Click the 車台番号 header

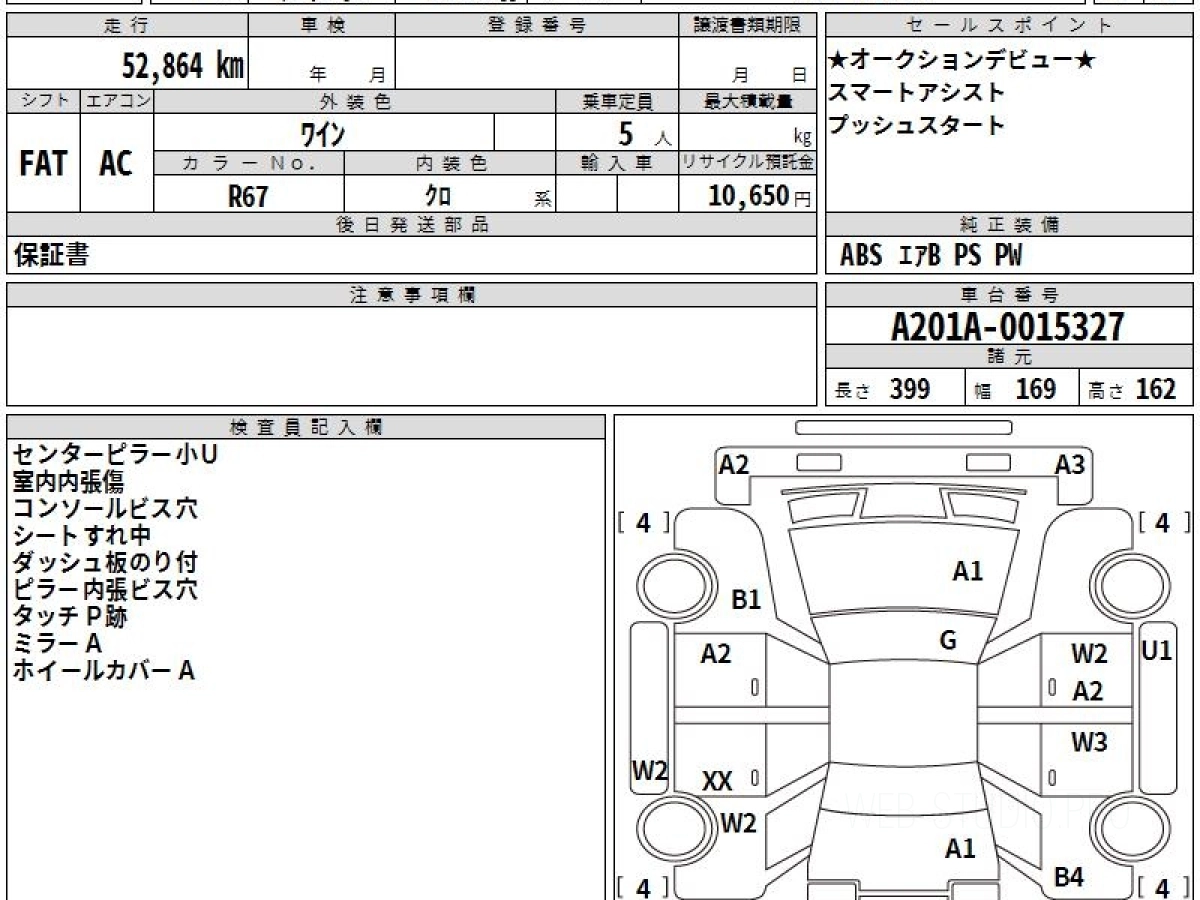pos(1010,295)
